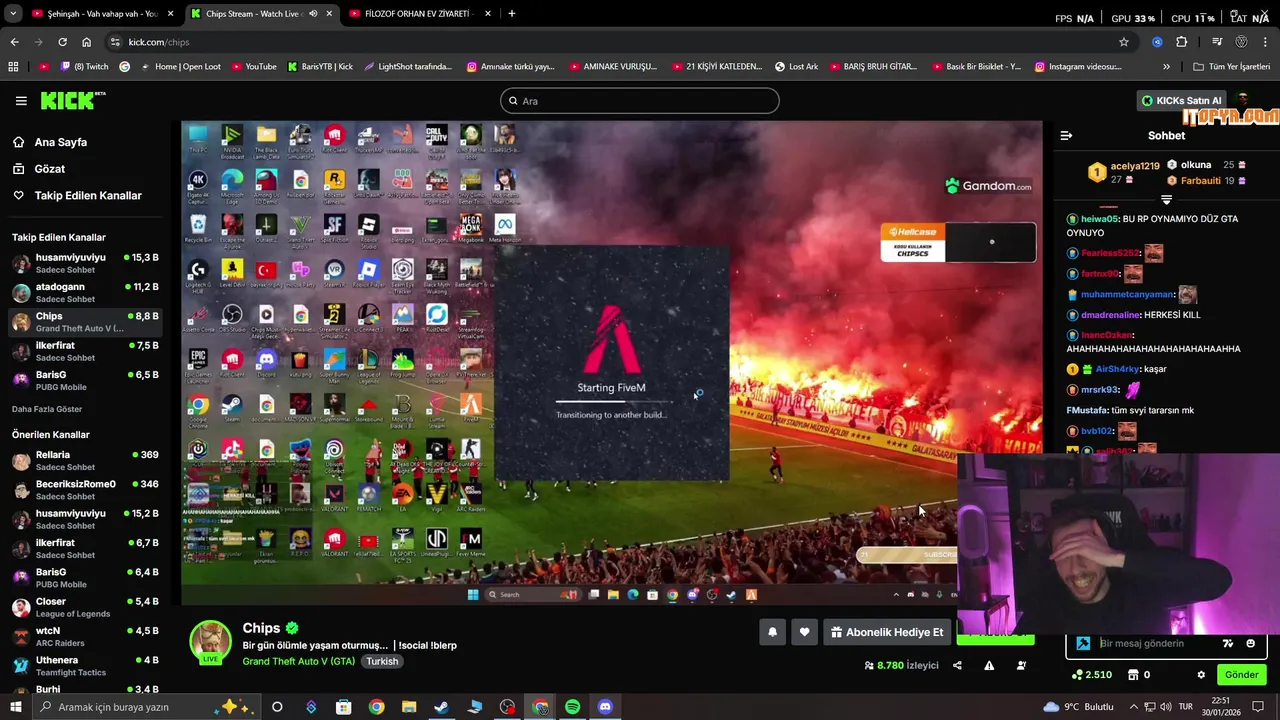Click the Gönder send button

tap(1241, 675)
